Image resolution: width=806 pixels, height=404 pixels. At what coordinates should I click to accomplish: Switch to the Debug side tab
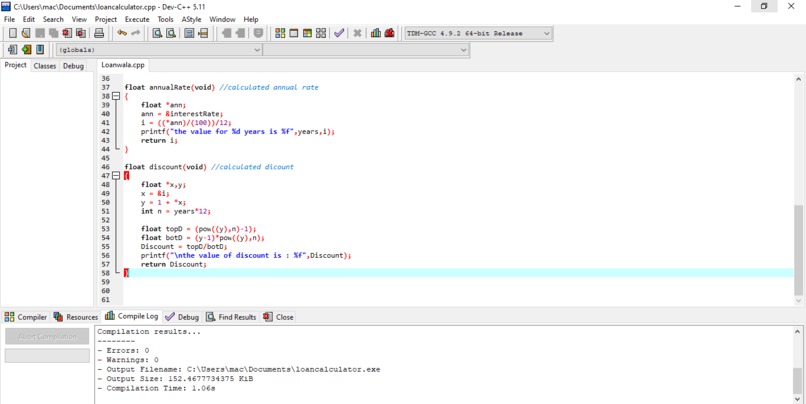click(74, 66)
